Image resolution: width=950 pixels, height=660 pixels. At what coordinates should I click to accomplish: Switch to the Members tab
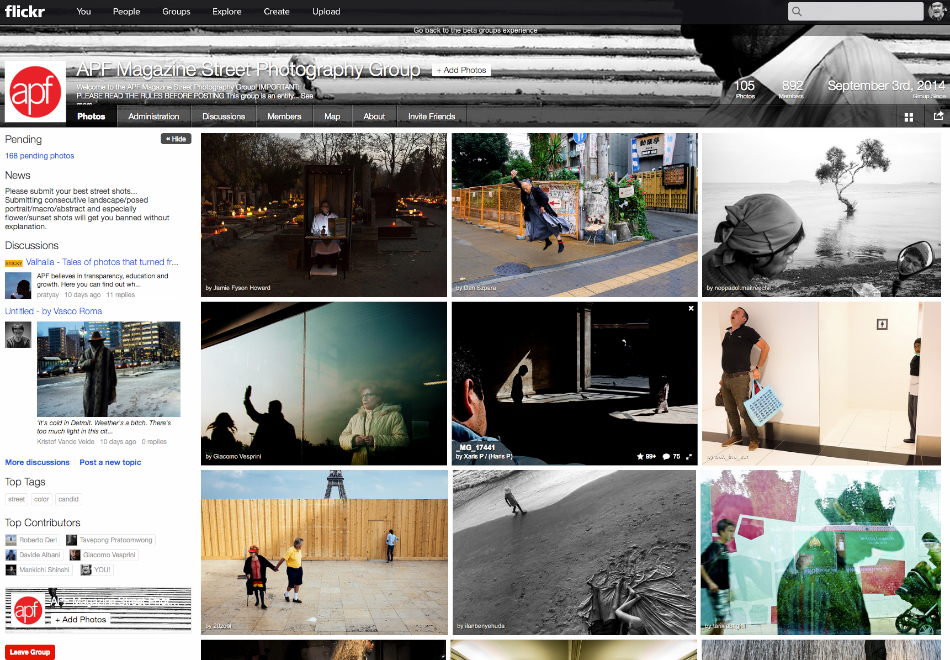click(284, 116)
